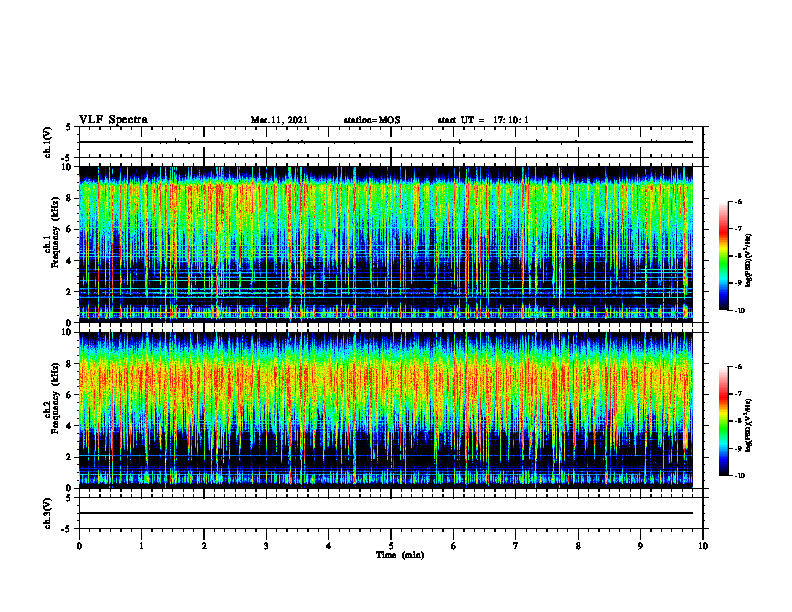Viewport: 792px width, 612px height.
Task: Click time axis tick label "1"
Action: 141,546
